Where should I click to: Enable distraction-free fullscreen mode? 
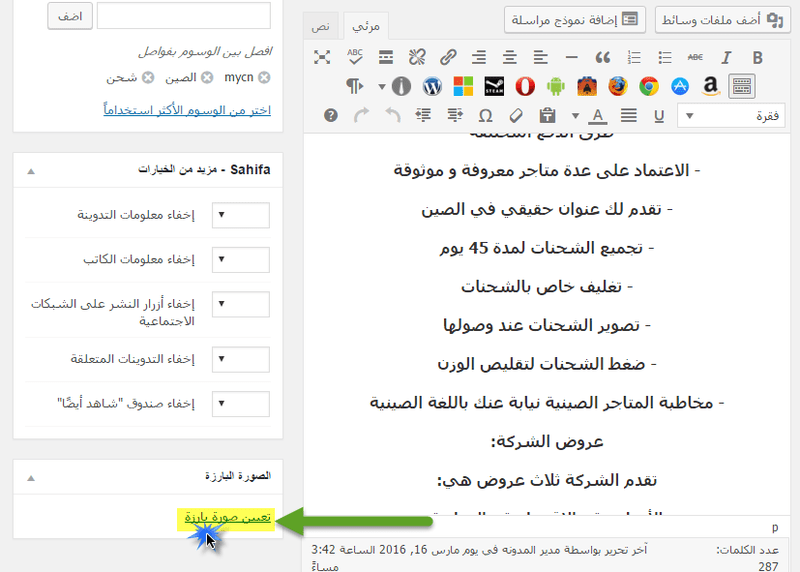click(x=322, y=57)
